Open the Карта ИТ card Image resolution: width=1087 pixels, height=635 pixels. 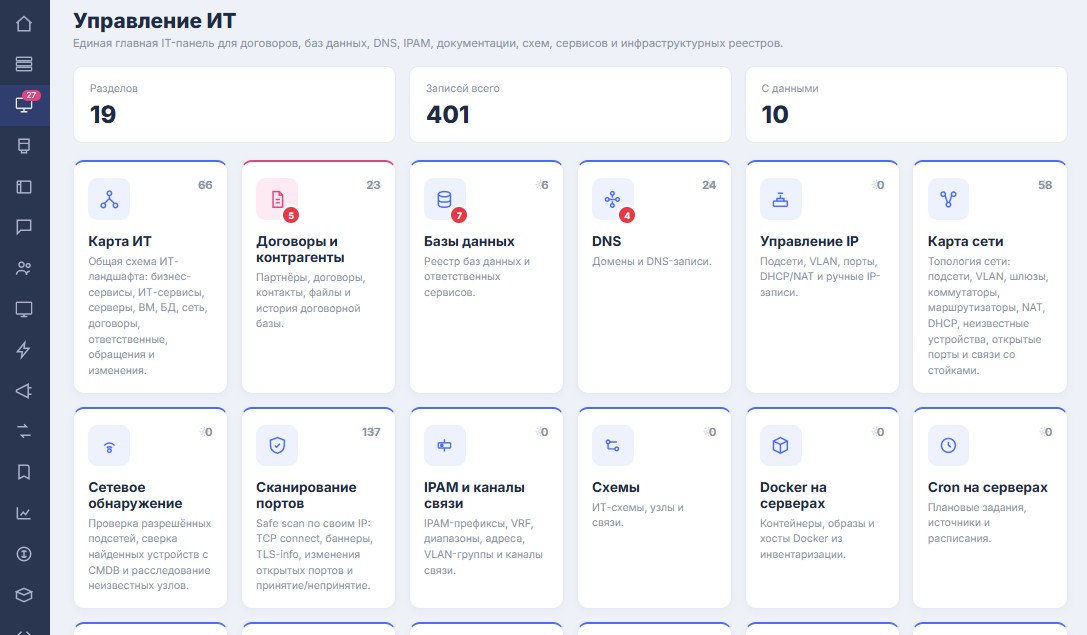pos(150,277)
